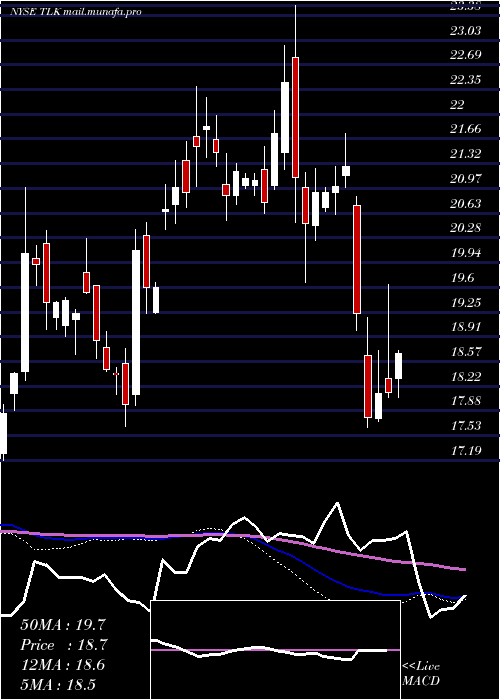Click the 17.19 price axis label

coord(466,451)
